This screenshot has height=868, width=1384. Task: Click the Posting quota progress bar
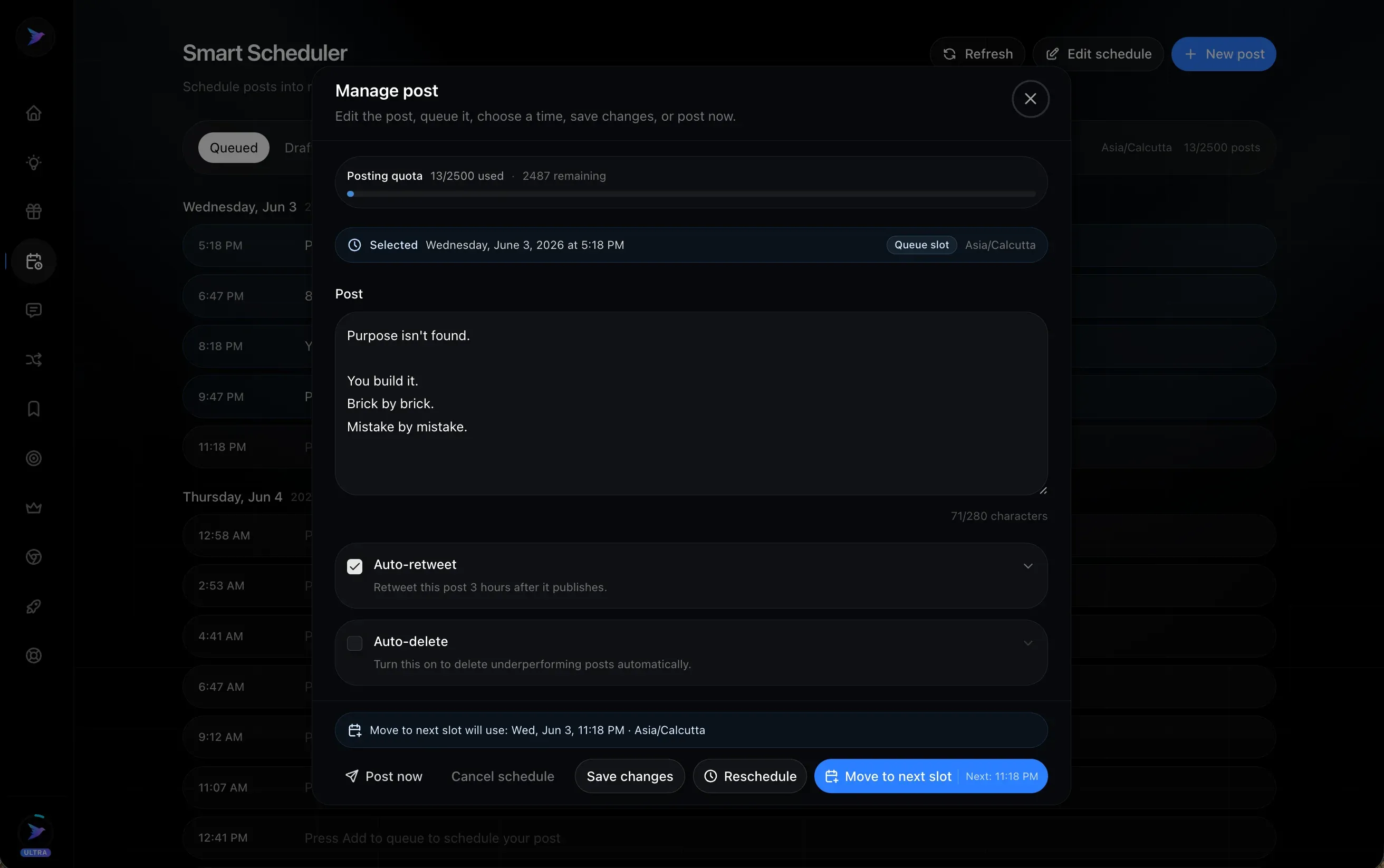tap(691, 194)
